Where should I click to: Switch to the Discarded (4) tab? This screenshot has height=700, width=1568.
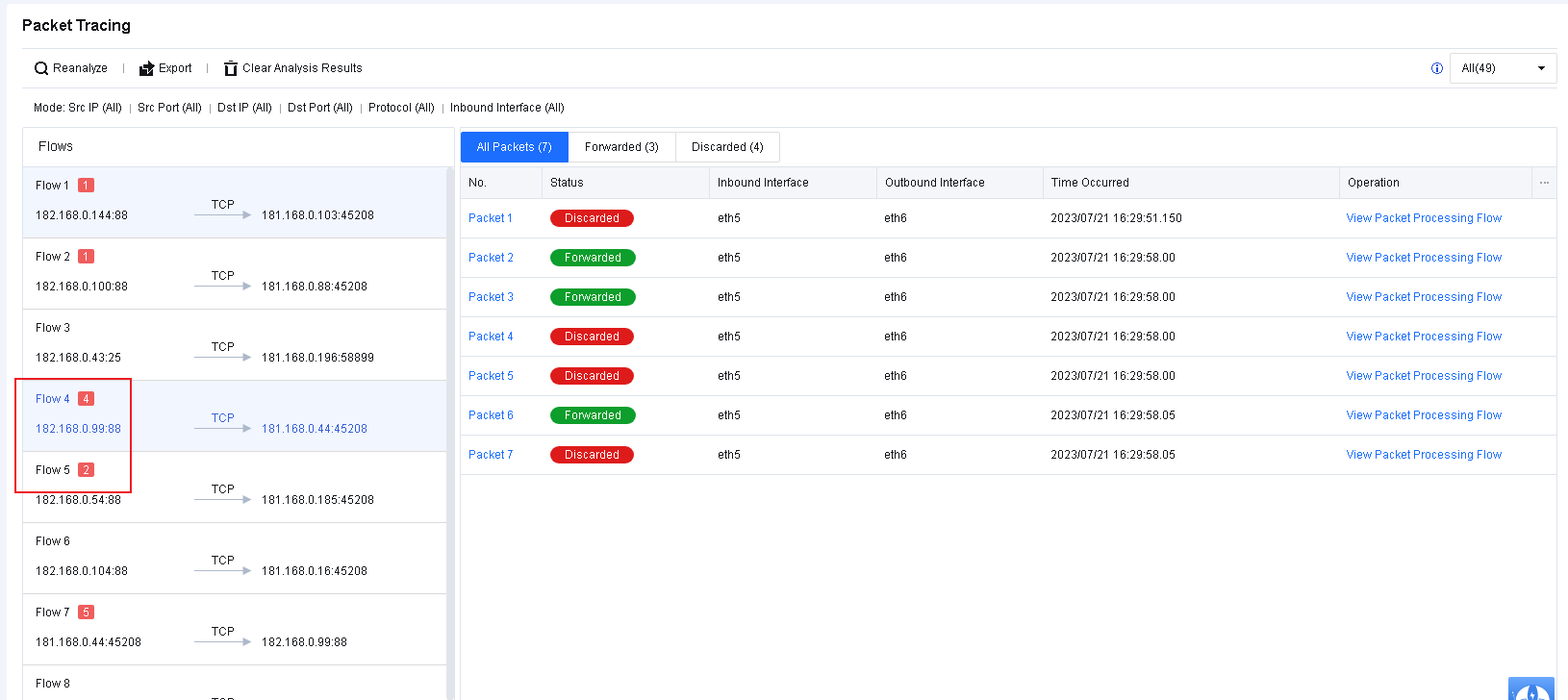point(727,147)
